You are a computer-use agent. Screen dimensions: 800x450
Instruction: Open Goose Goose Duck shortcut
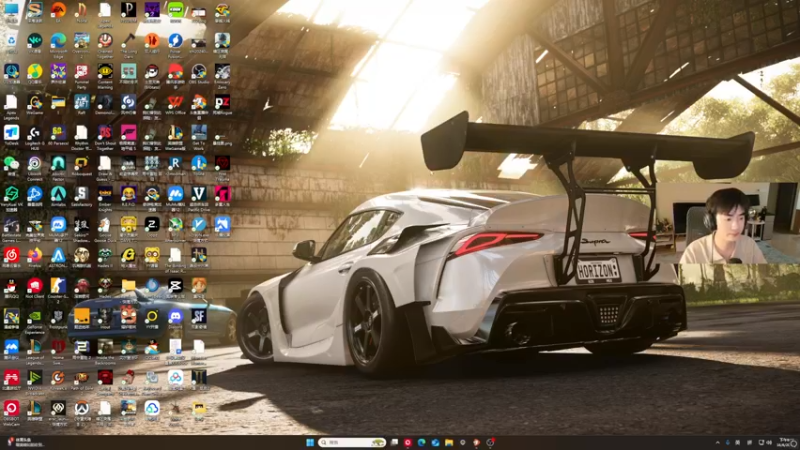pos(105,224)
